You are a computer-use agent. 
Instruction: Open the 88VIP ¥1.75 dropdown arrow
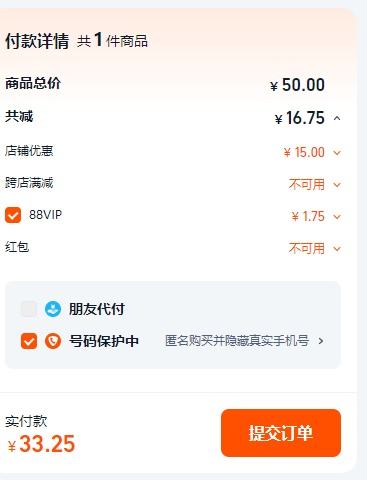coord(337,217)
